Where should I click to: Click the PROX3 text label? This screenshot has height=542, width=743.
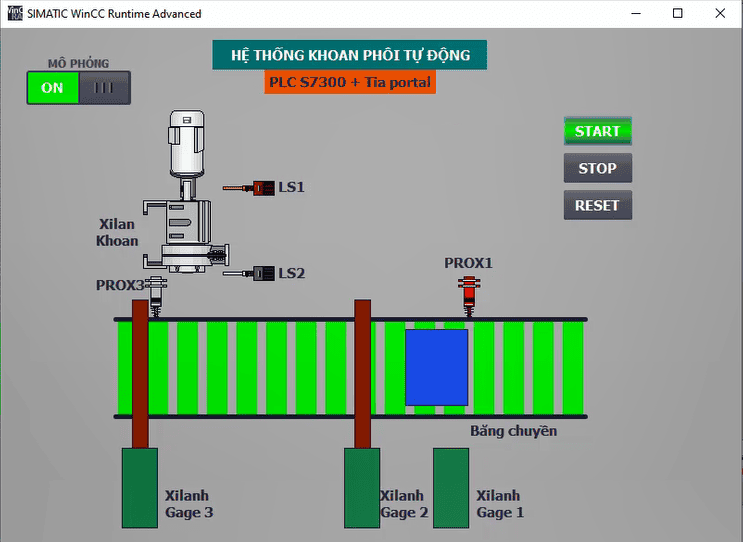coord(120,285)
